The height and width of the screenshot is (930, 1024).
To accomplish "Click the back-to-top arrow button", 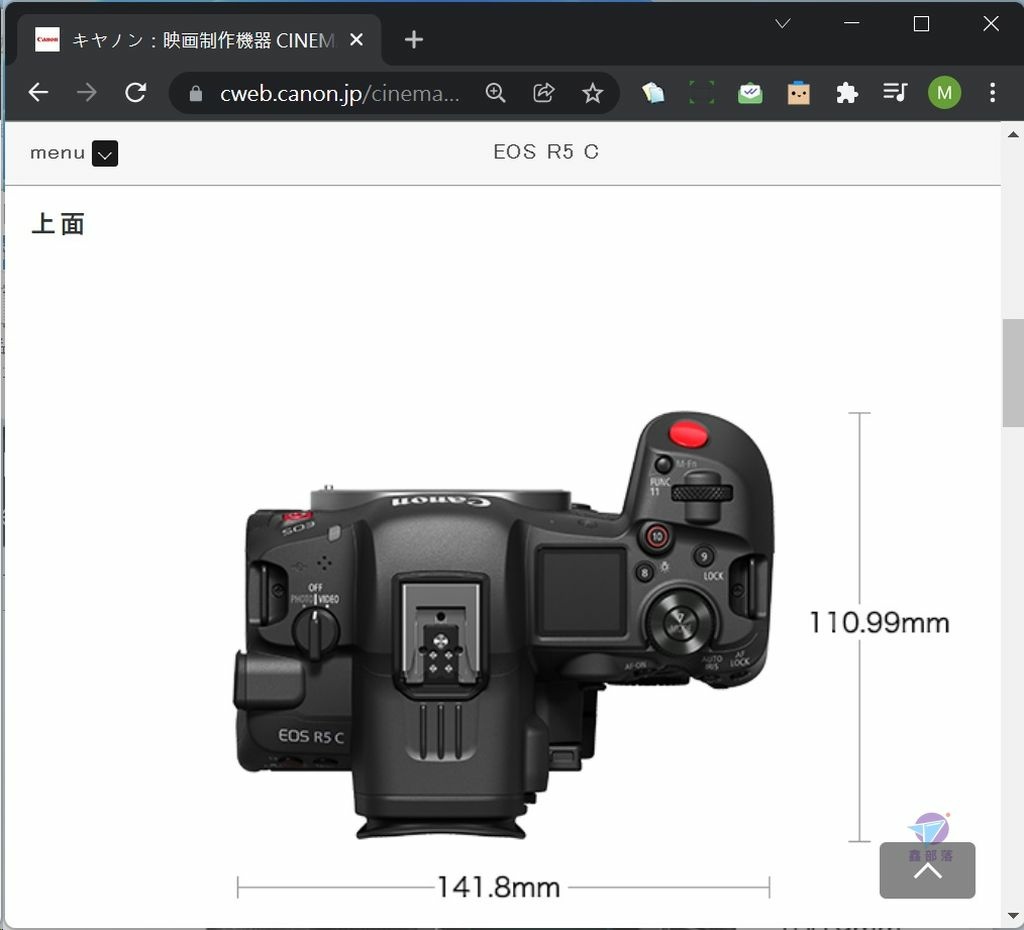I will click(x=927, y=870).
